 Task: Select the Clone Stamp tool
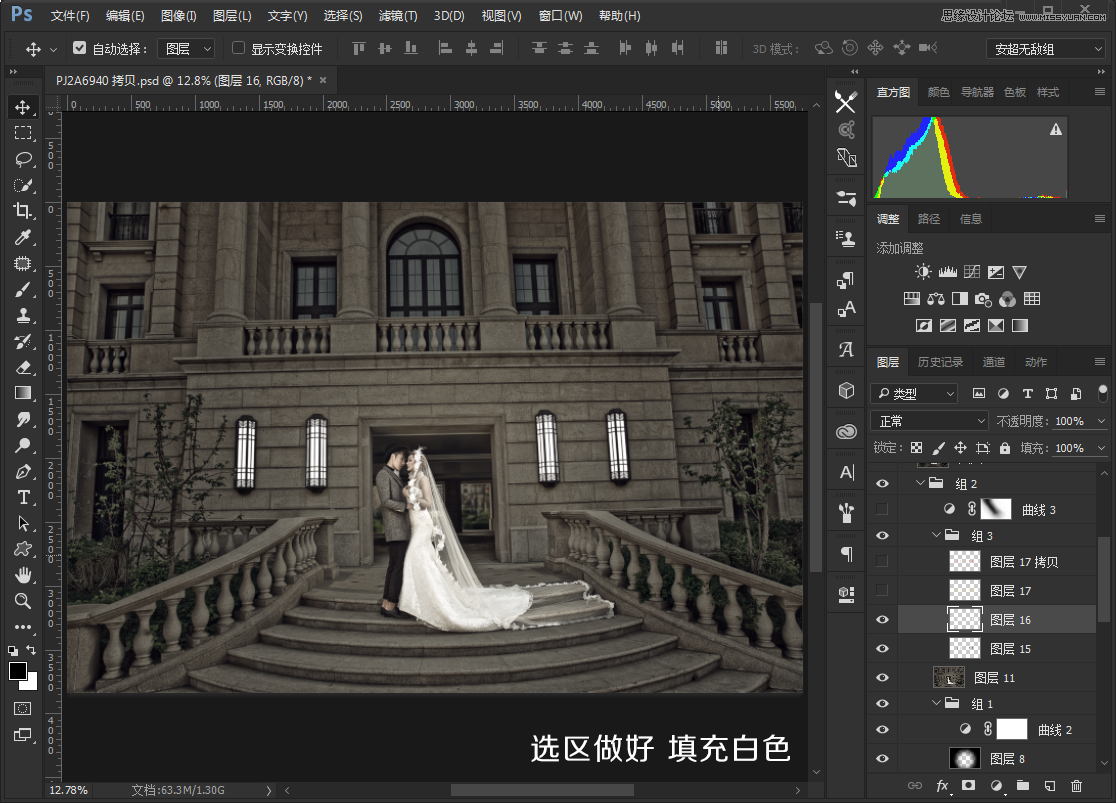pos(23,315)
